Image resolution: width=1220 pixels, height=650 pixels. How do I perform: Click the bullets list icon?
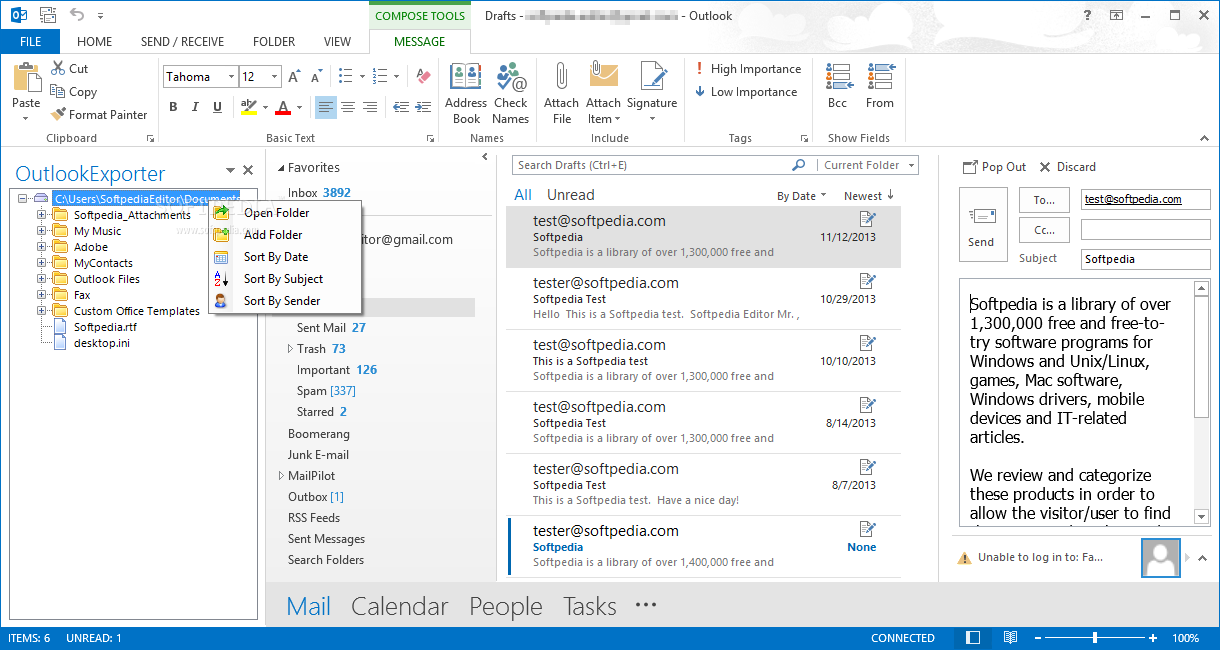(345, 77)
